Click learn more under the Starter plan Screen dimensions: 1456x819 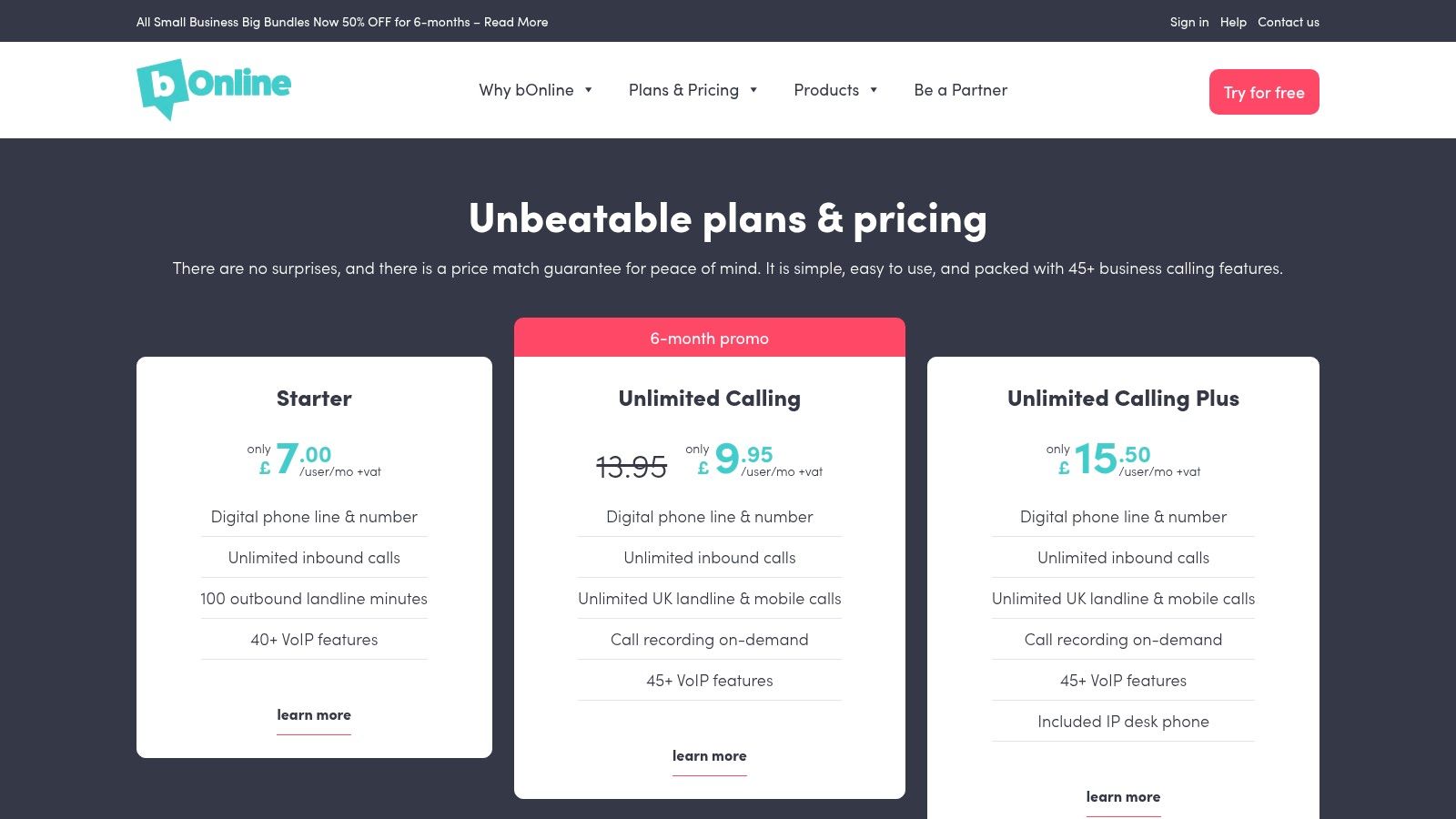tap(313, 714)
